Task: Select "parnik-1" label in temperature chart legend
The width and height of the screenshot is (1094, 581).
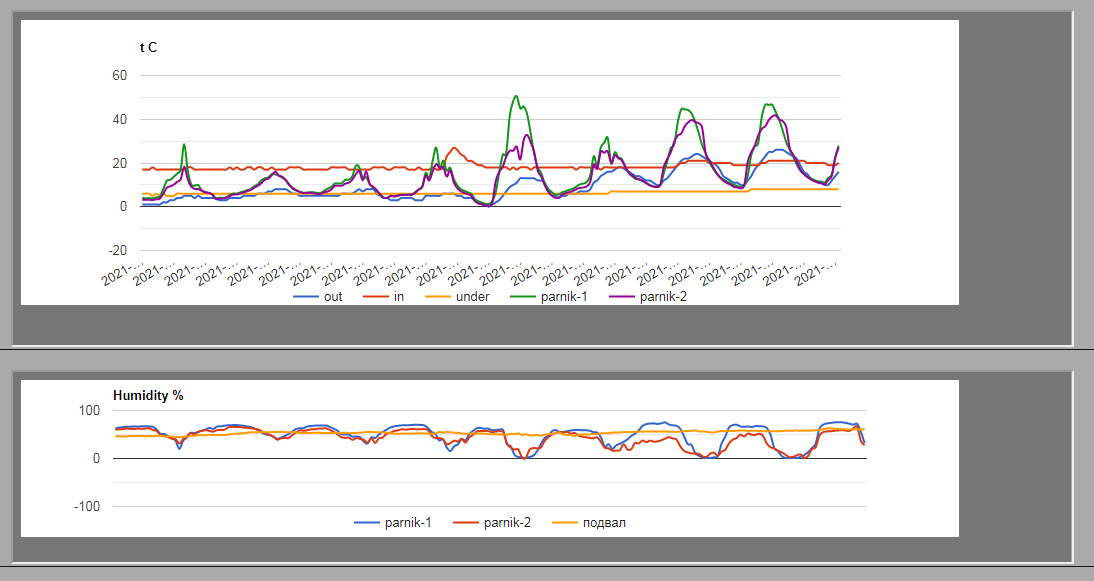Action: [564, 297]
